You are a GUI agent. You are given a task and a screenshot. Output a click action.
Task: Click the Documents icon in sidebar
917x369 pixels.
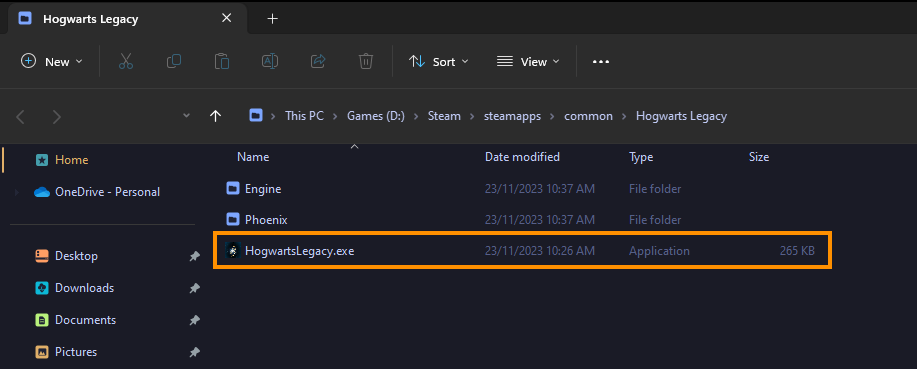coord(42,320)
